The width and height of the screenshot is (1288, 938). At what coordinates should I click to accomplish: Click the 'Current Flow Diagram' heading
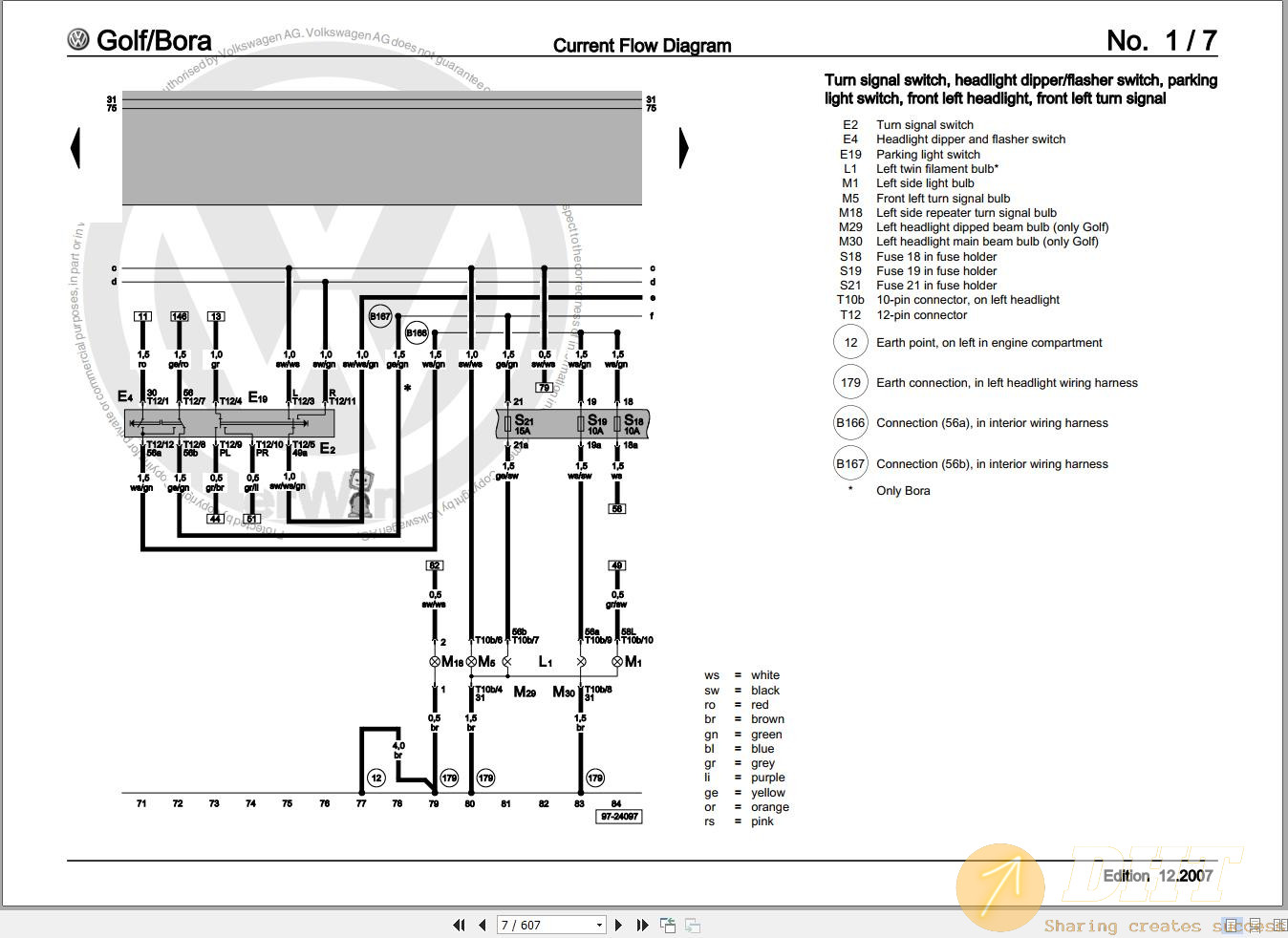[x=642, y=45]
